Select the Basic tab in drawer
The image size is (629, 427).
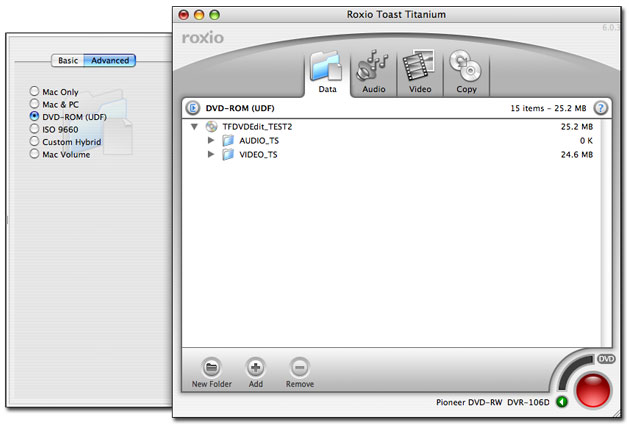pos(68,61)
